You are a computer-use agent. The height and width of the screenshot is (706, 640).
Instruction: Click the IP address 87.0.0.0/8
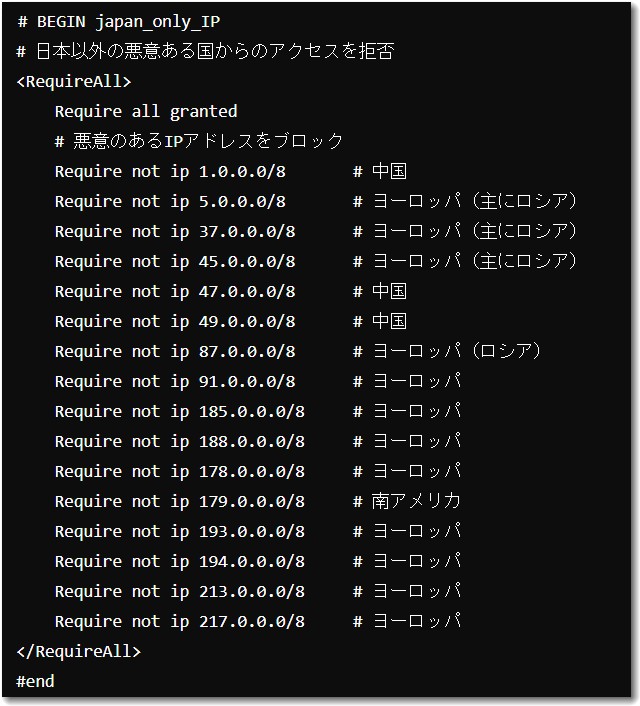247,351
